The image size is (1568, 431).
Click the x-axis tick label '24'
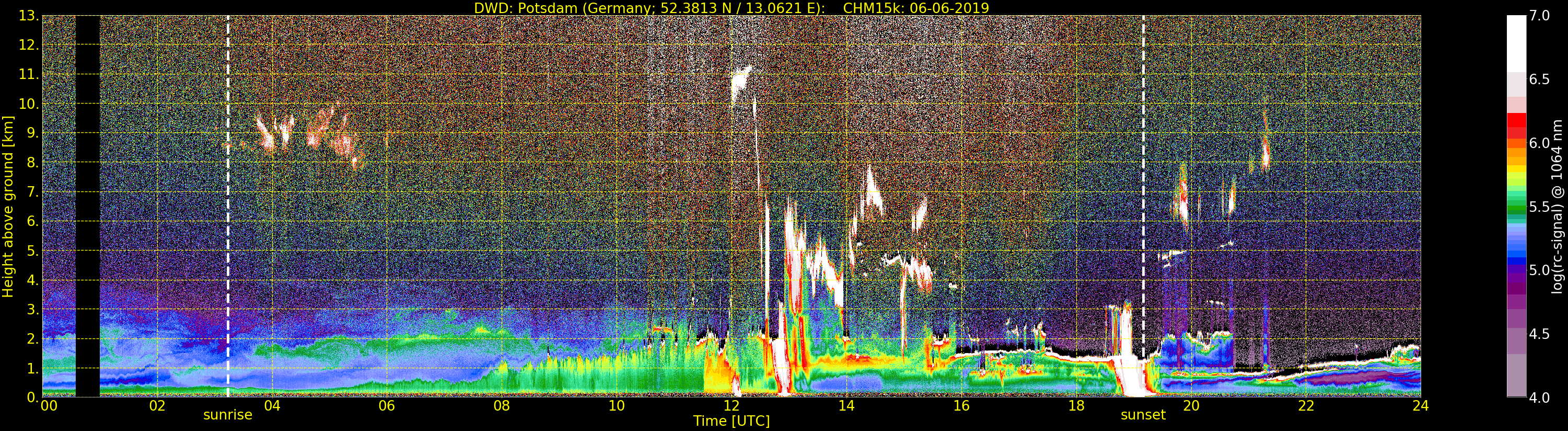[1421, 405]
